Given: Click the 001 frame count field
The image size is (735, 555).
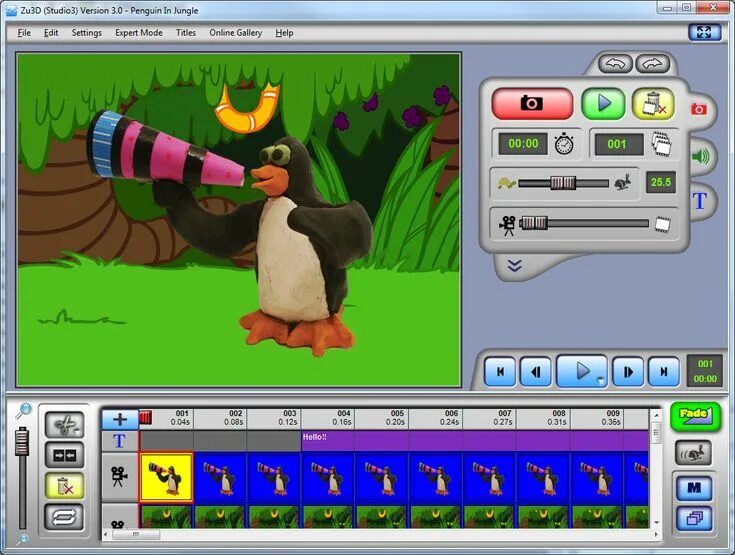Looking at the screenshot, I should (x=619, y=144).
